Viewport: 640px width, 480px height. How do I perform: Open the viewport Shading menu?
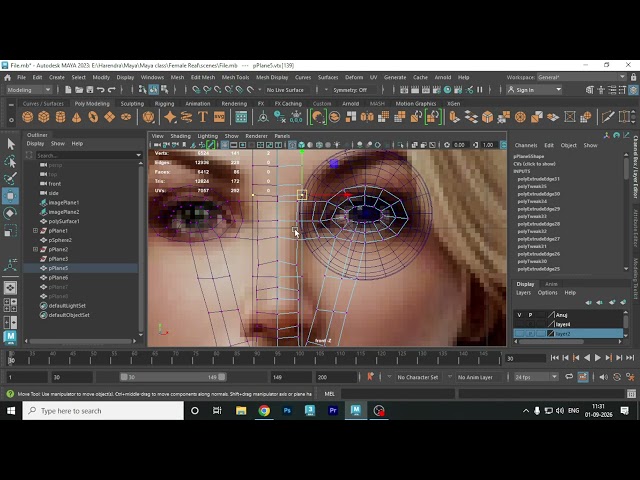(180, 136)
